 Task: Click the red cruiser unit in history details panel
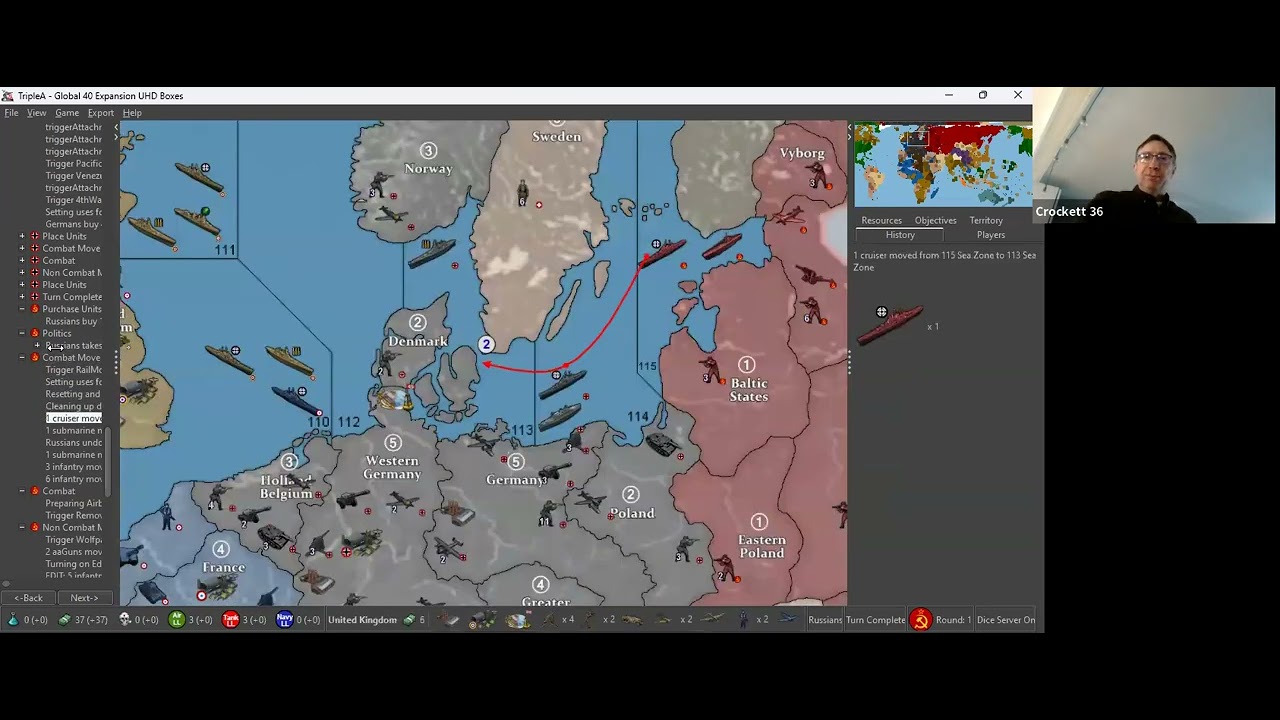pos(889,327)
